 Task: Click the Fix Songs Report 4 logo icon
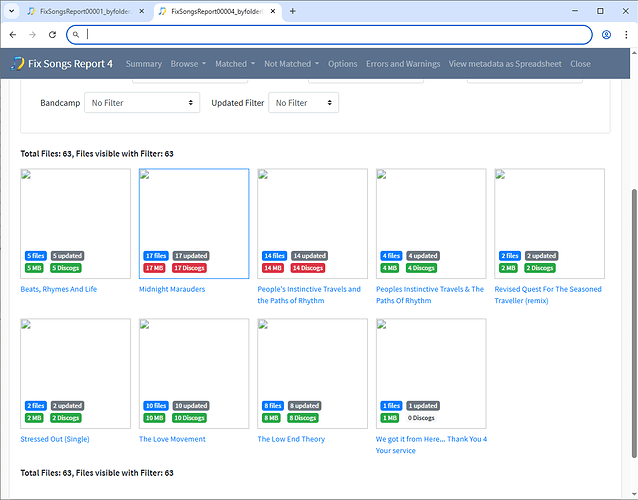[x=17, y=64]
